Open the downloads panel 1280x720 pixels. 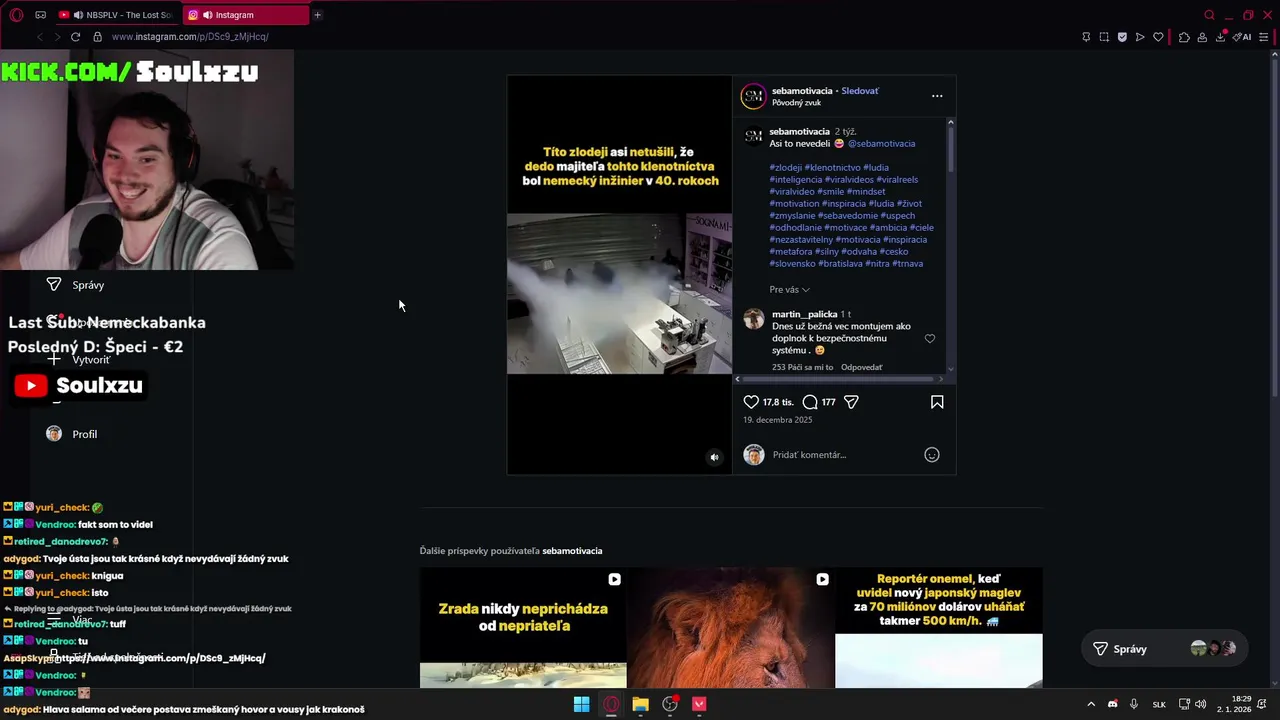[x=1221, y=37]
